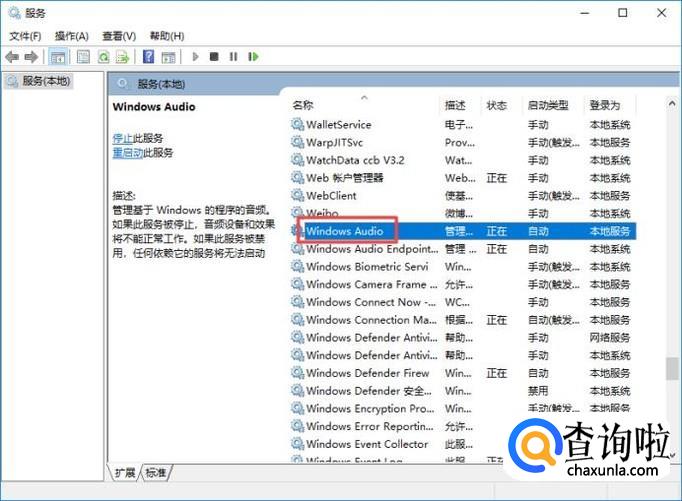This screenshot has width=682, height=501.
Task: Click the services window title bar icon
Action: tap(14, 13)
